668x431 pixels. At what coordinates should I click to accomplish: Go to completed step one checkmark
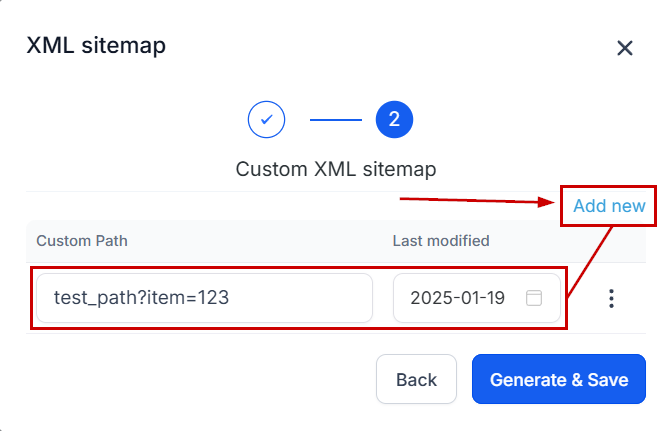[x=267, y=120]
